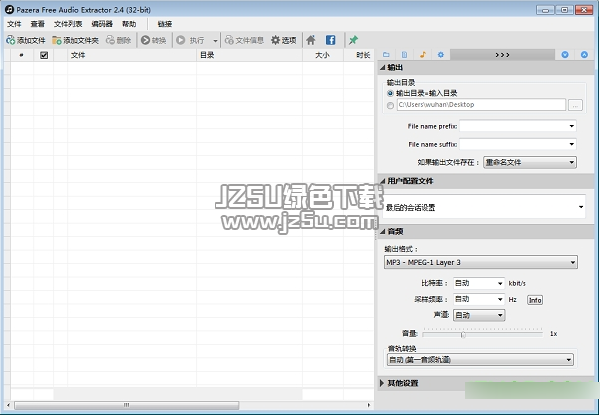Click the 执行 (run) toolbar button

click(x=191, y=40)
